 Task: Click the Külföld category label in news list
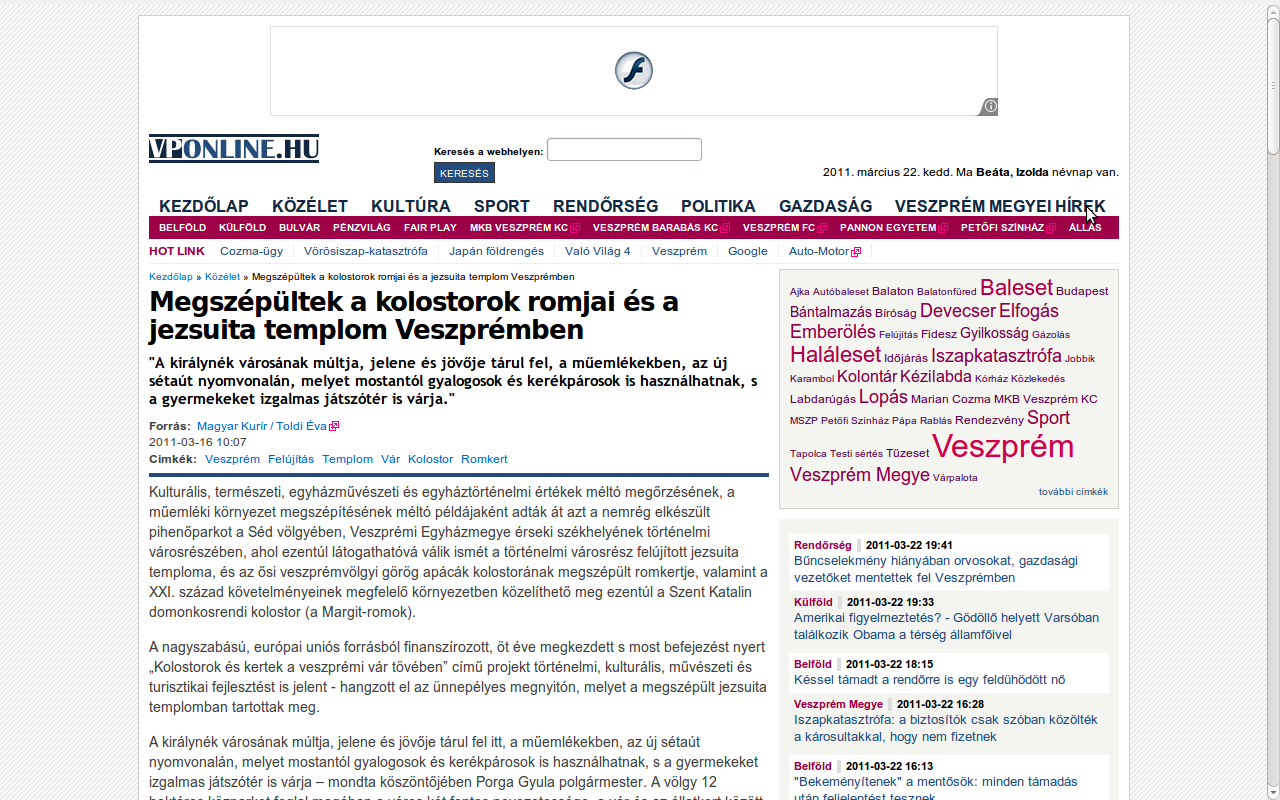(x=813, y=602)
